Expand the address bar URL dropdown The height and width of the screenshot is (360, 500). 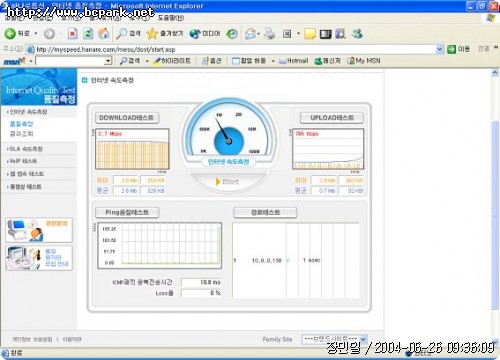click(x=440, y=49)
